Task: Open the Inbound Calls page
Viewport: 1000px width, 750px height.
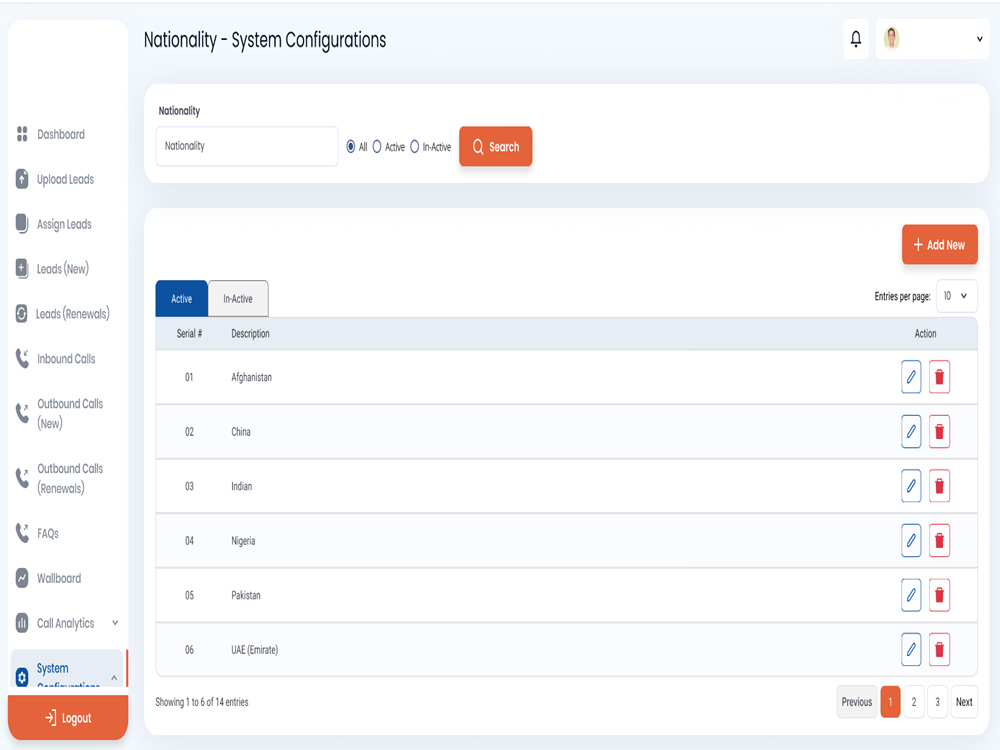Action: pyautogui.click(x=66, y=358)
